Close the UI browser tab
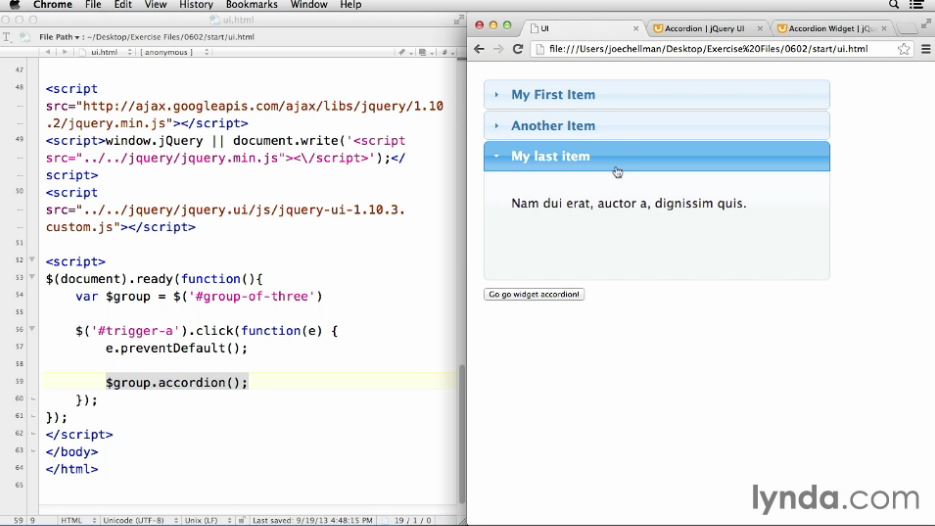 point(636,29)
